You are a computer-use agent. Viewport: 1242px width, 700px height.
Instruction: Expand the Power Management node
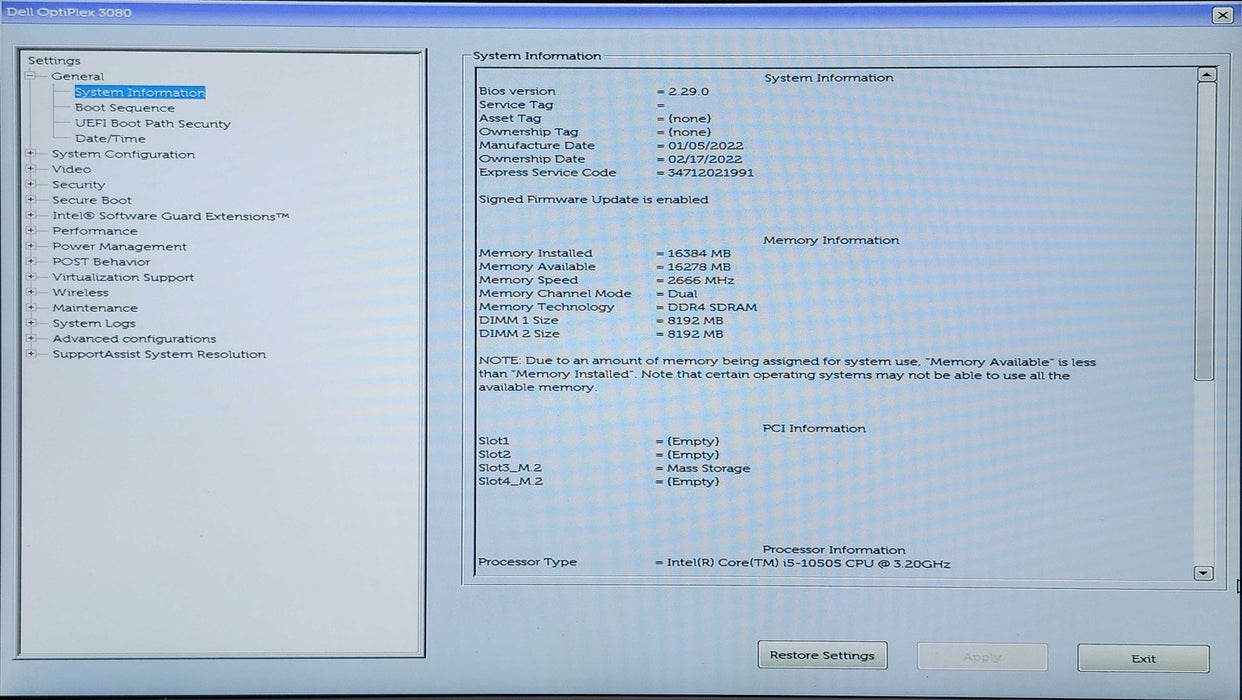pos(31,246)
